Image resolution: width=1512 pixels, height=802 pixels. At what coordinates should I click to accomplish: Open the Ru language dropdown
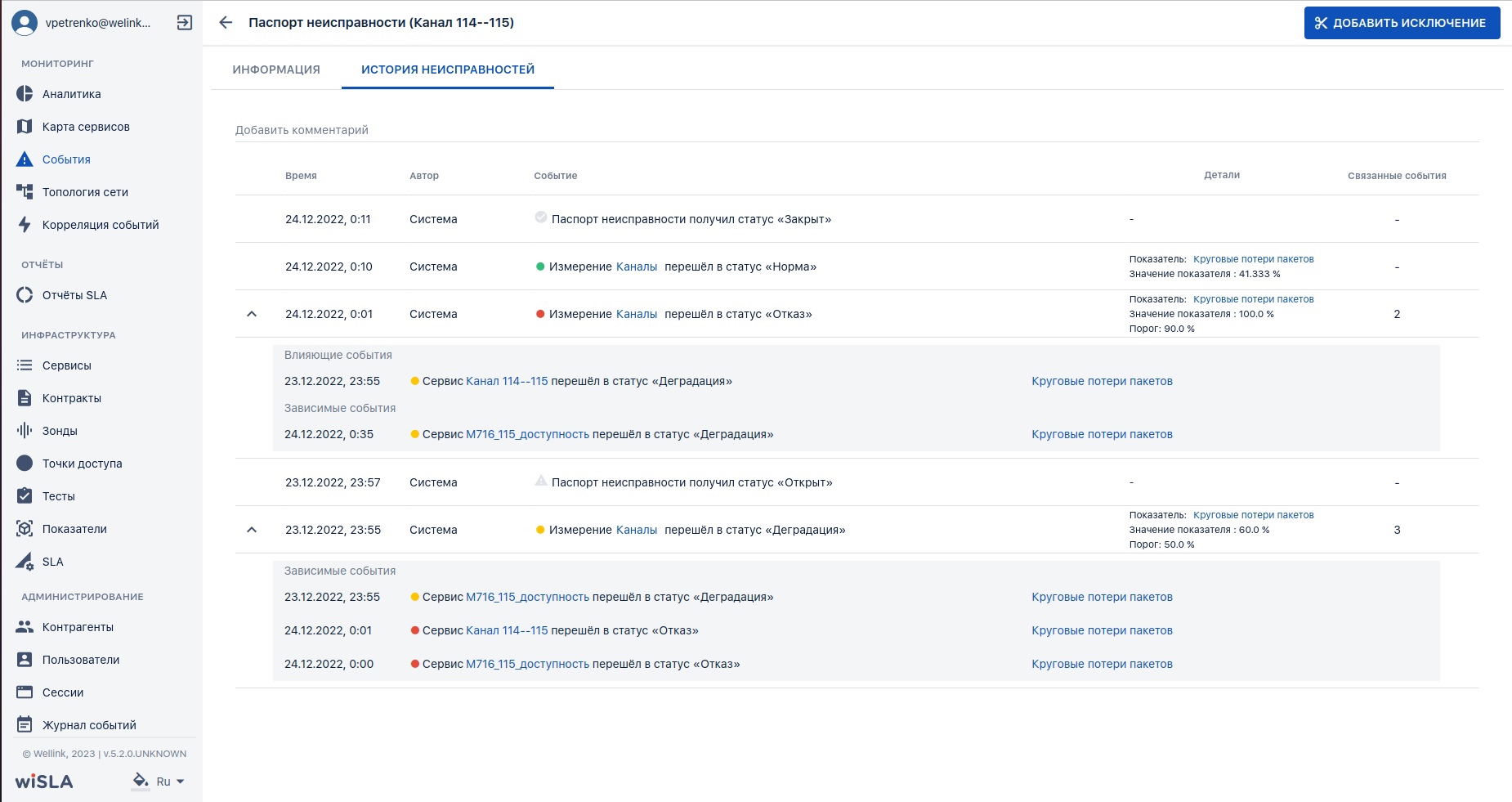[170, 782]
